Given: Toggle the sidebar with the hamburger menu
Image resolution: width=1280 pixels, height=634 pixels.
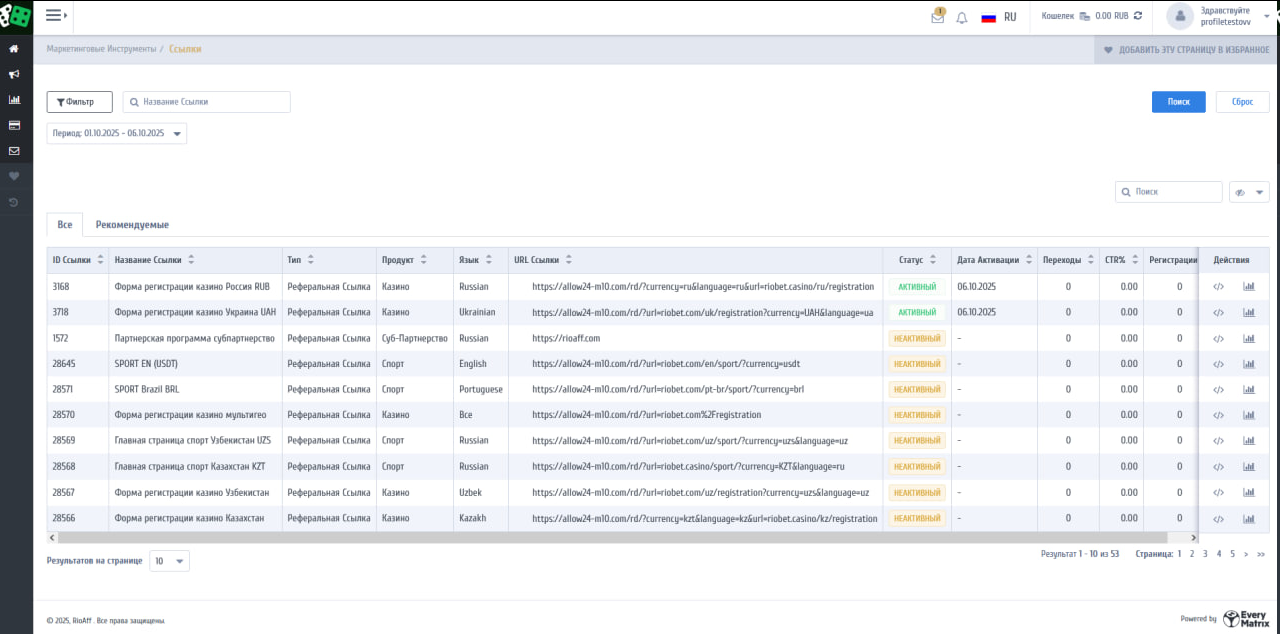Looking at the screenshot, I should point(55,15).
